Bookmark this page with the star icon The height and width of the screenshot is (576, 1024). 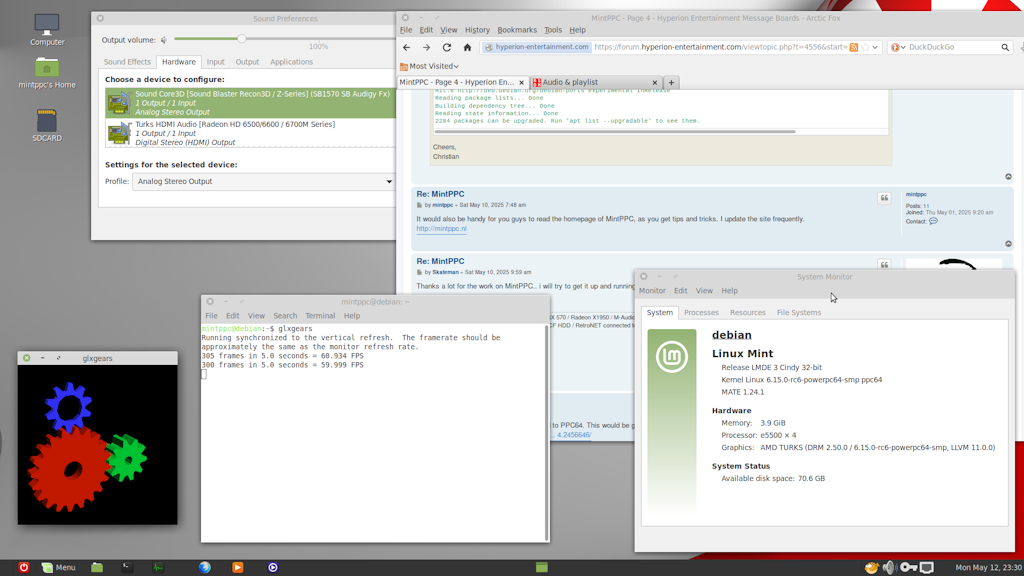point(865,47)
